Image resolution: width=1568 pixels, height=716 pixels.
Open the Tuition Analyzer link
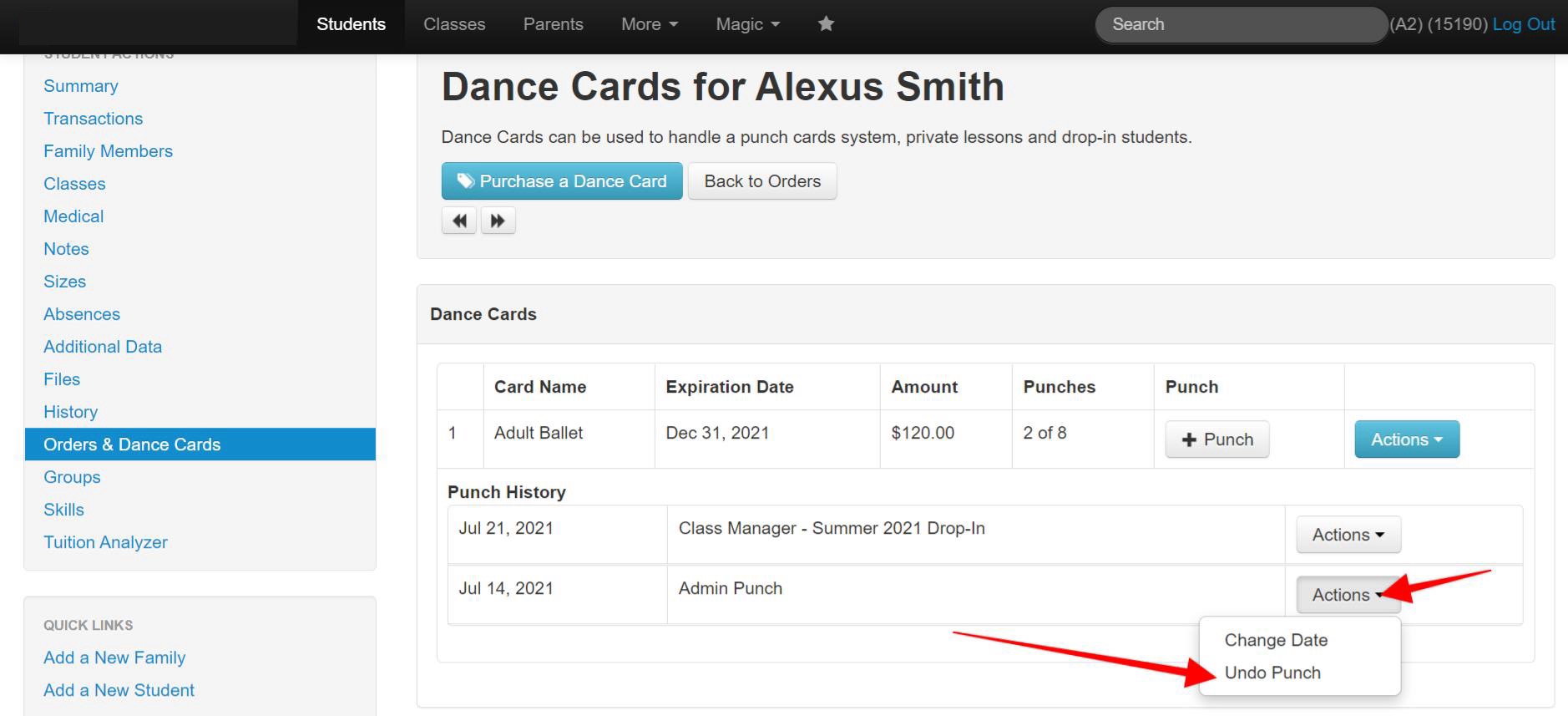click(x=105, y=542)
